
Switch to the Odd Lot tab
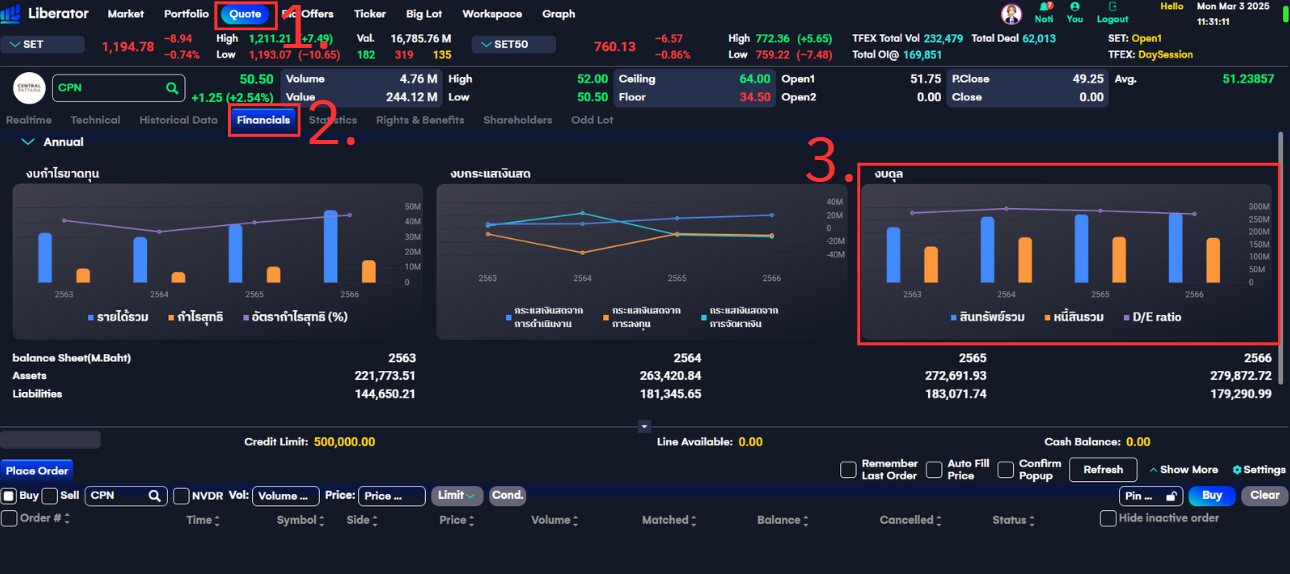592,120
